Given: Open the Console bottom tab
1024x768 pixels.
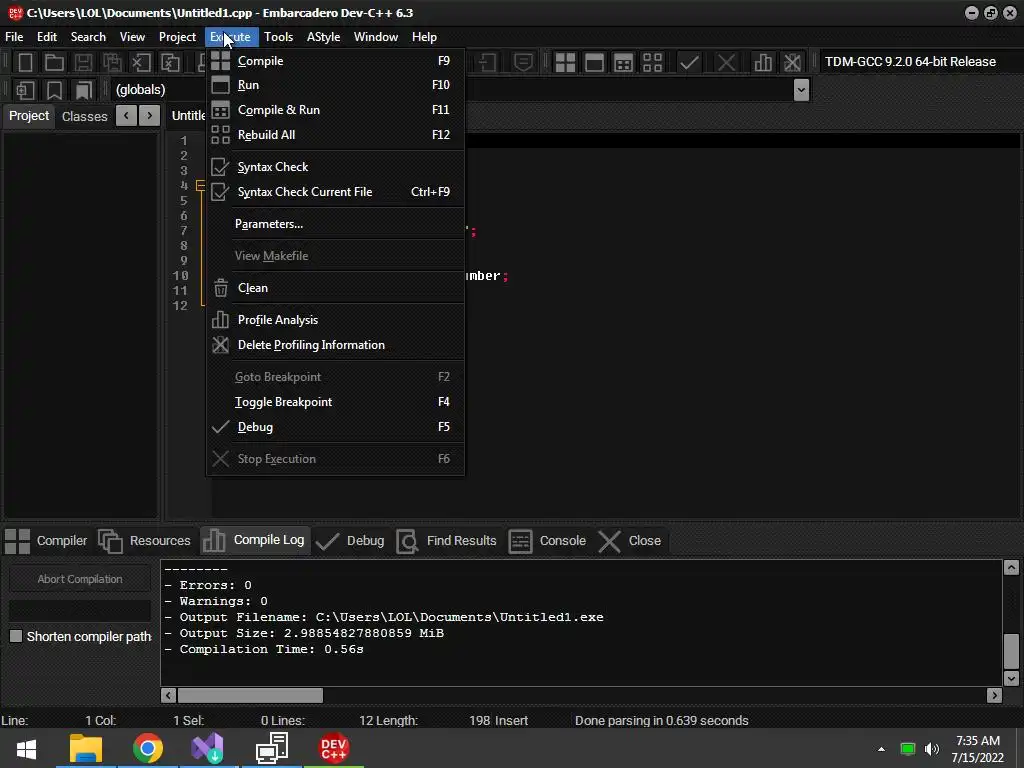Looking at the screenshot, I should click(x=547, y=541).
